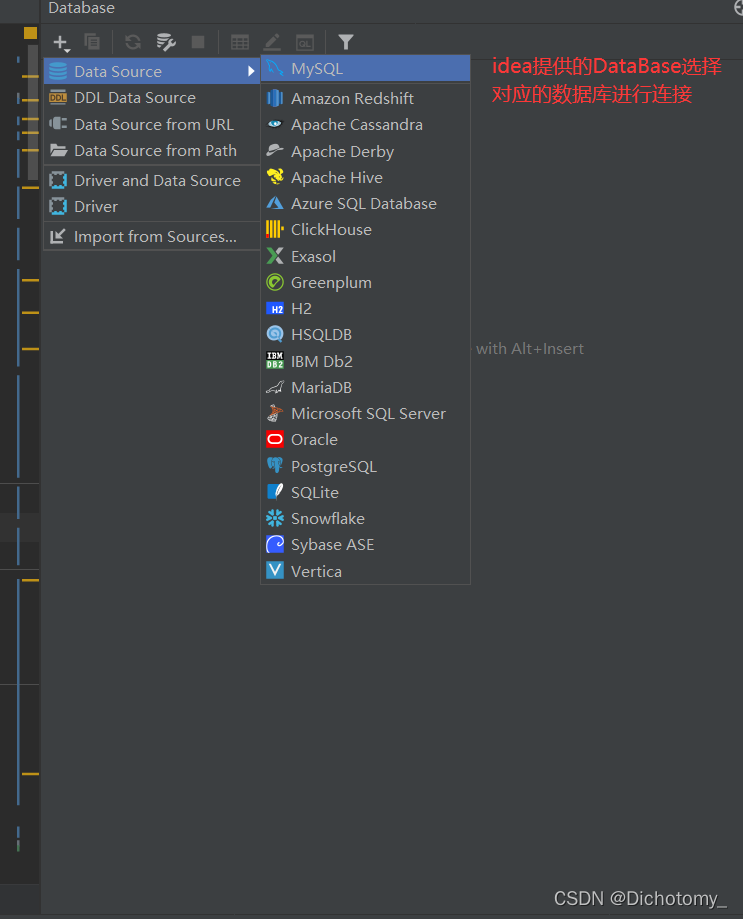Choose DDL Data Source menu item
Screen dimensions: 743x919
pyautogui.click(x=152, y=98)
